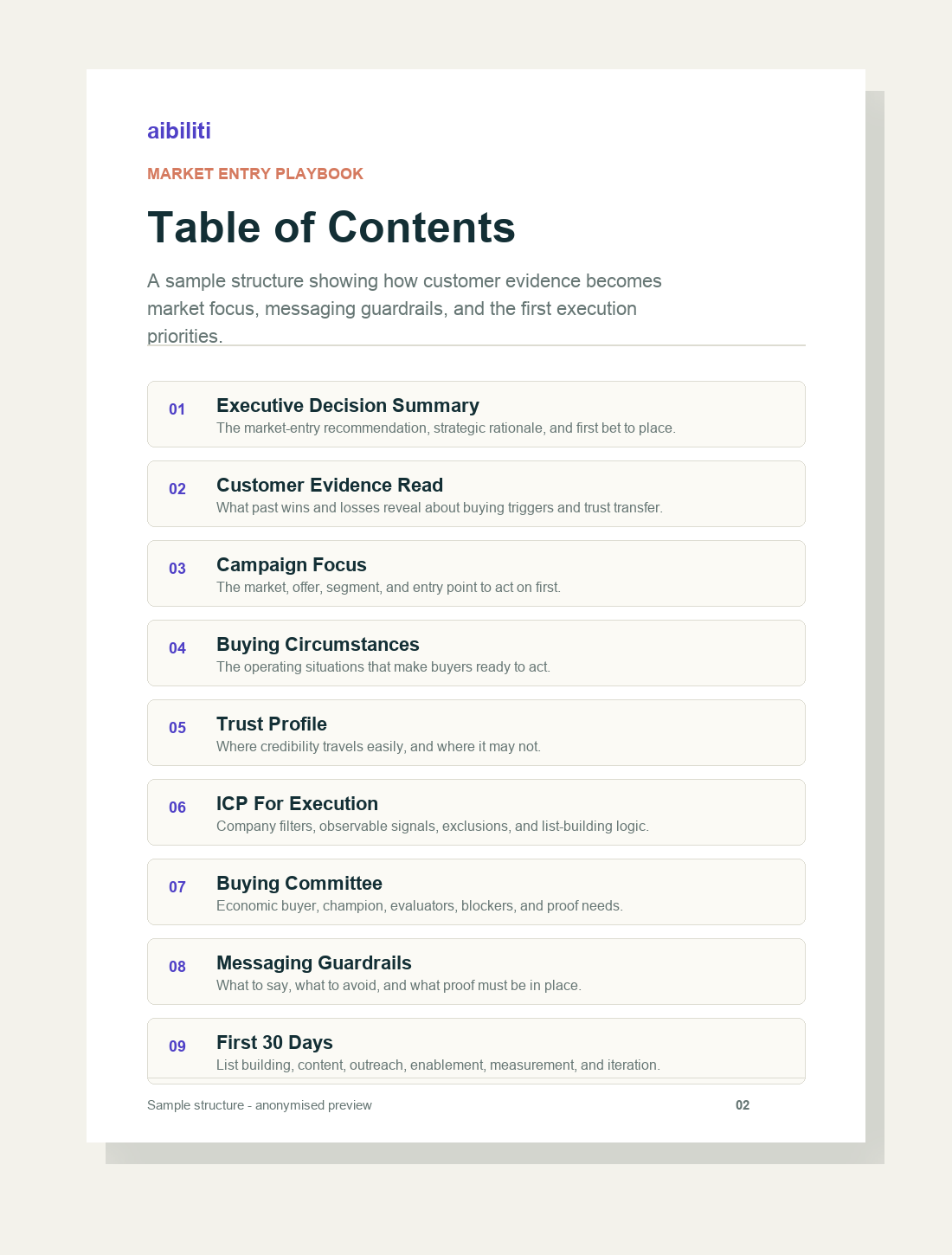Select 'The operating situations' description line
The image size is (952, 1255).
(x=383, y=667)
